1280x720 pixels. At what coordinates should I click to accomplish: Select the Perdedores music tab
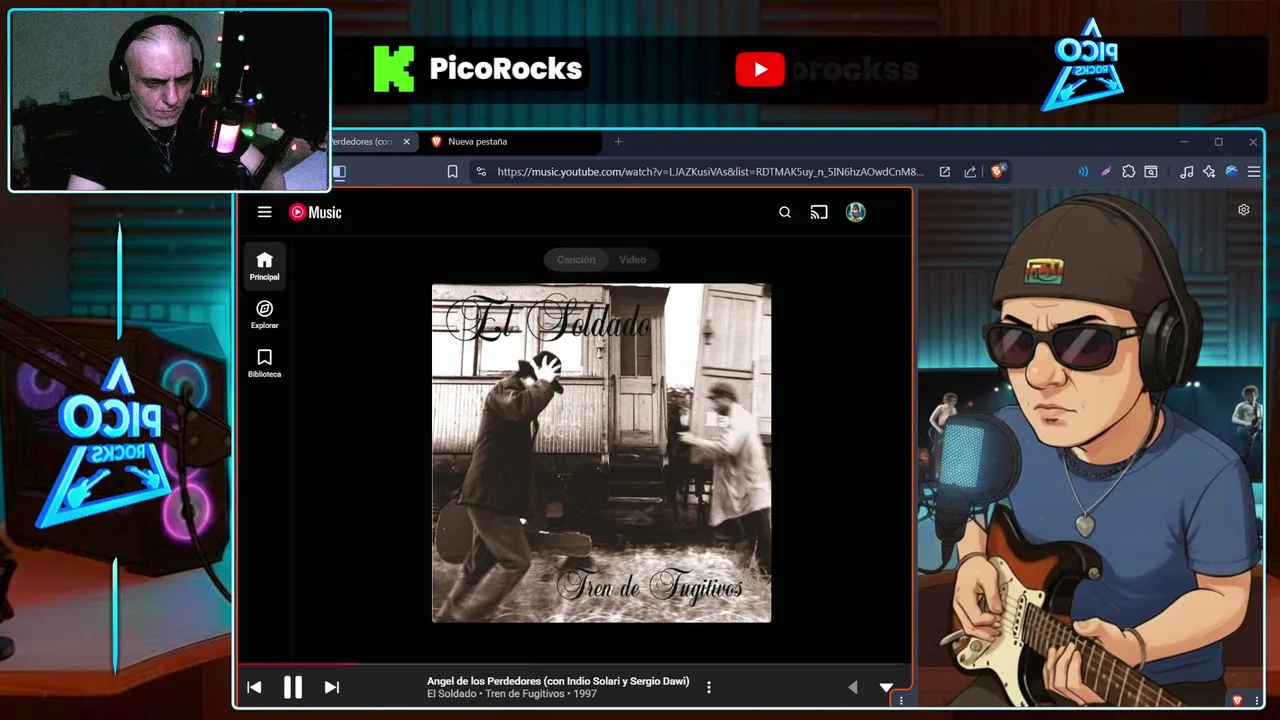click(x=362, y=142)
